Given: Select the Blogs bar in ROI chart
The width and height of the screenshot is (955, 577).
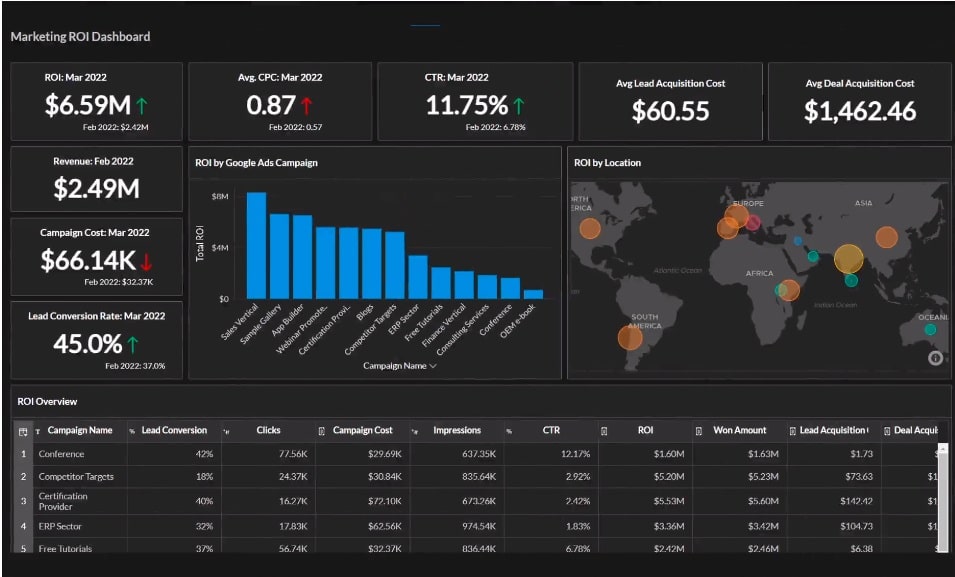Looking at the screenshot, I should tap(372, 263).
